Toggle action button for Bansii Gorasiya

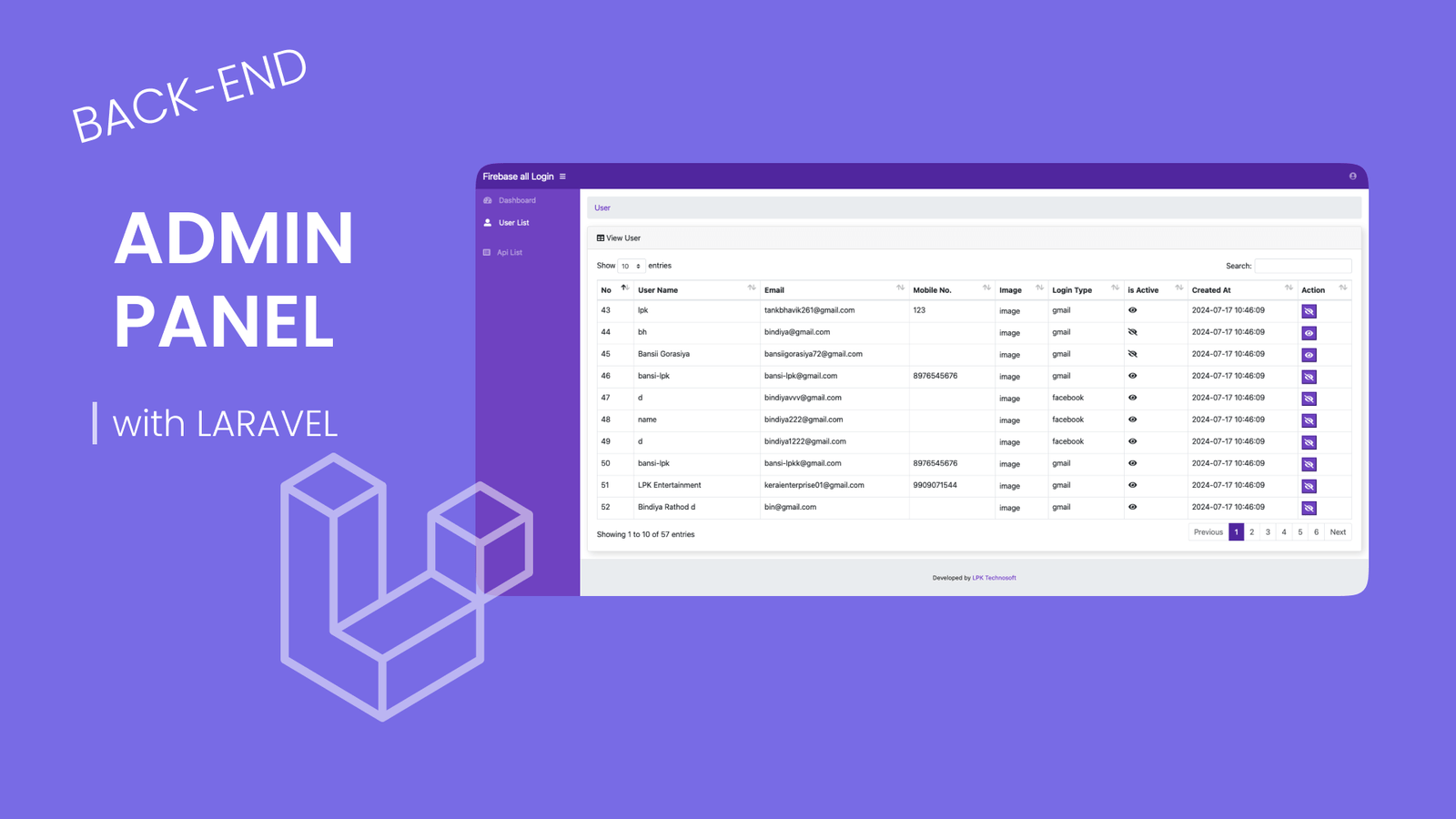pyautogui.click(x=1309, y=355)
